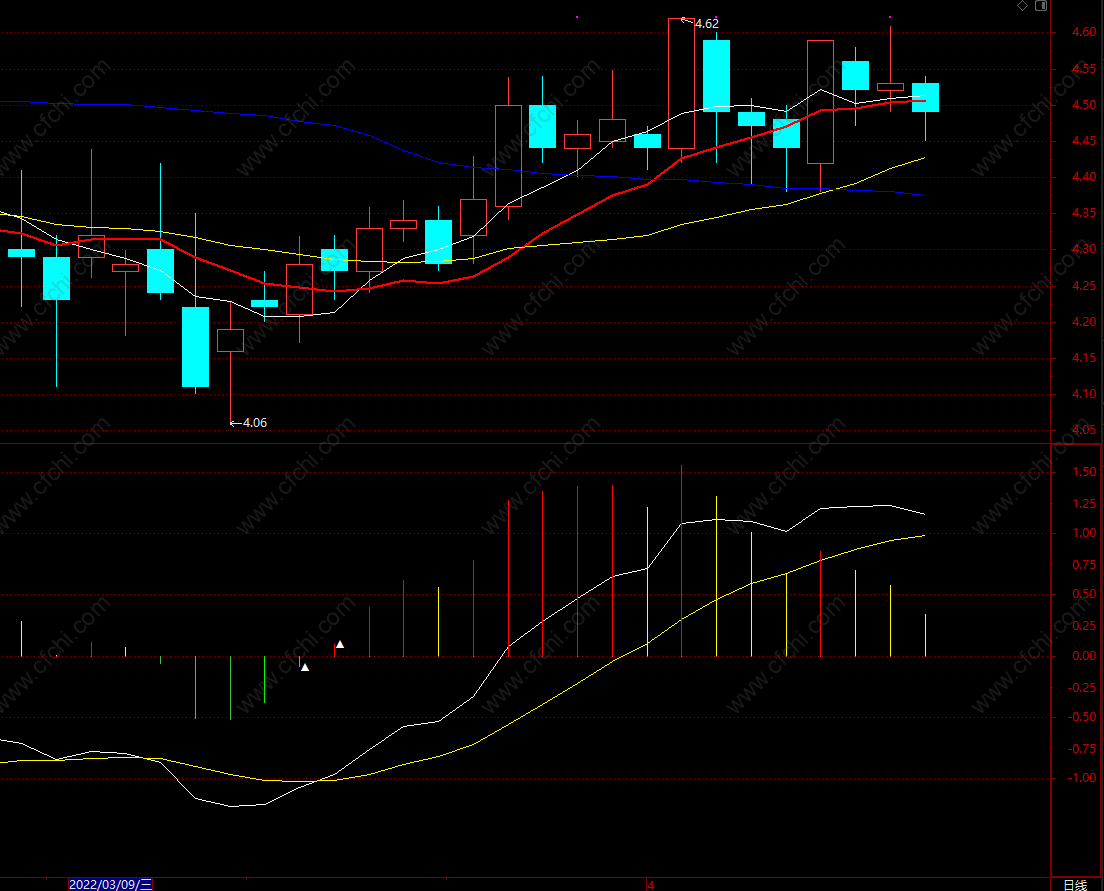
Task: Click the 4.30 value on price axis
Action: pos(1084,249)
